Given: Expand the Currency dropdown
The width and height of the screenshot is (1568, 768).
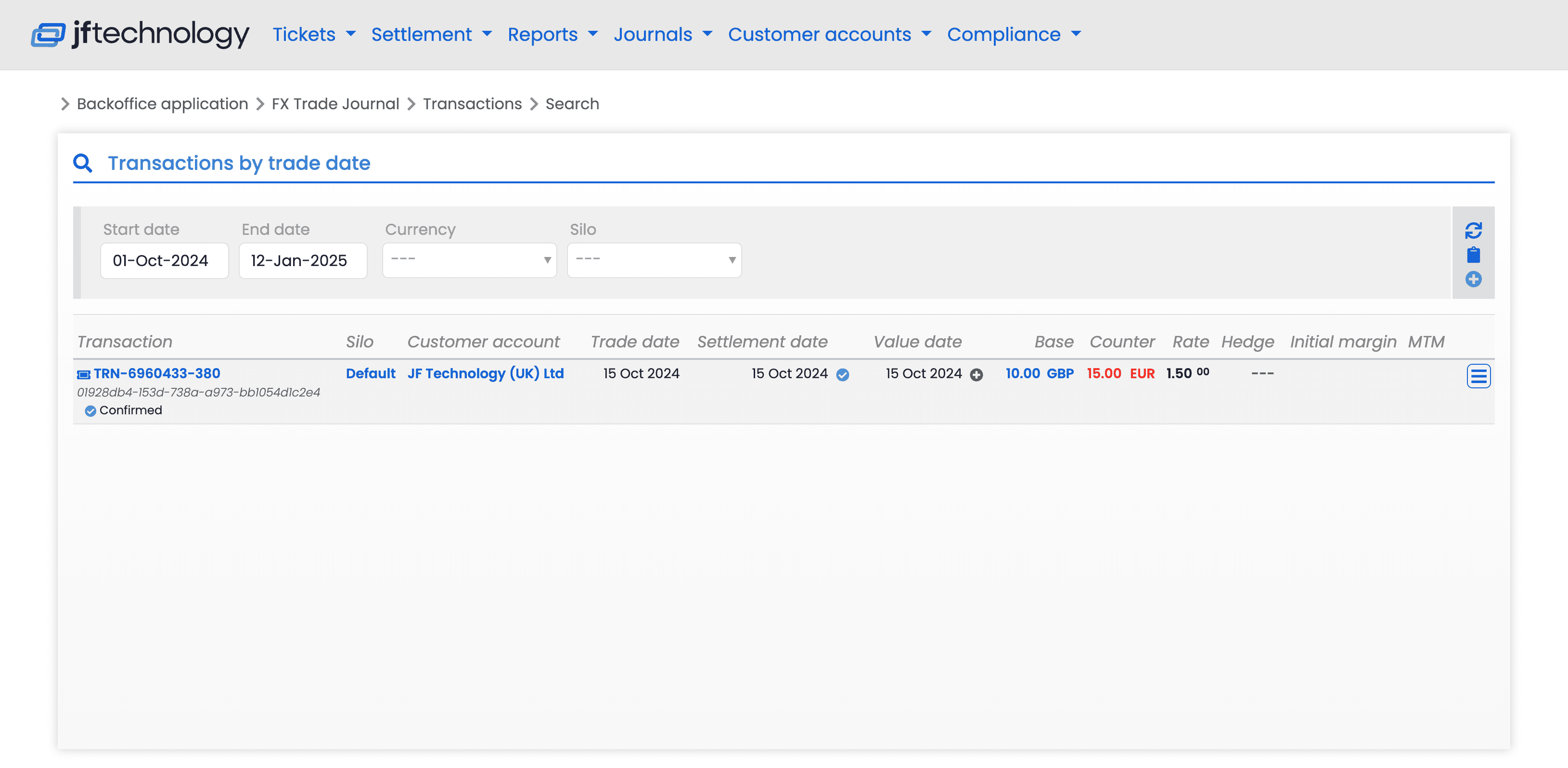Looking at the screenshot, I should [x=469, y=260].
